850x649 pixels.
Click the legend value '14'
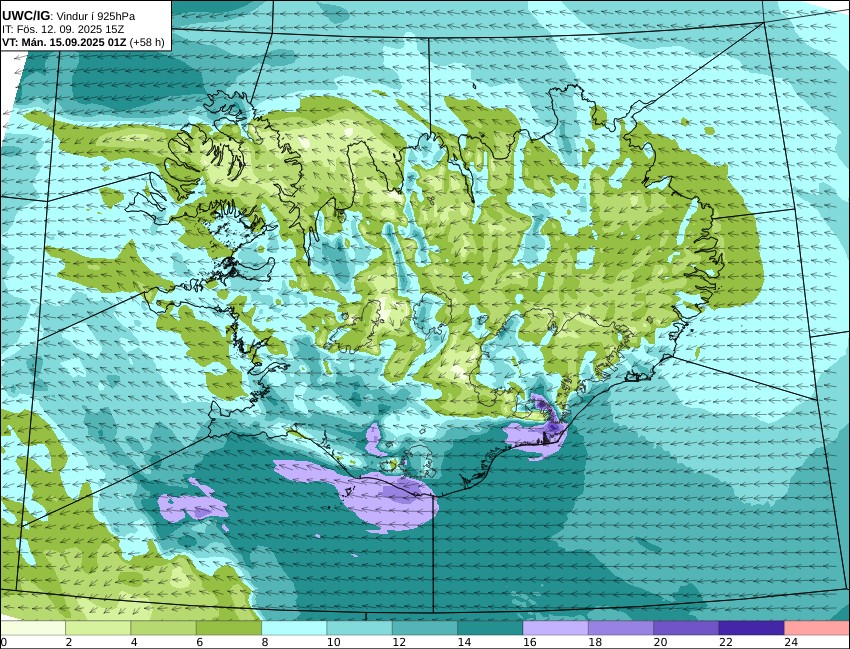pos(464,642)
